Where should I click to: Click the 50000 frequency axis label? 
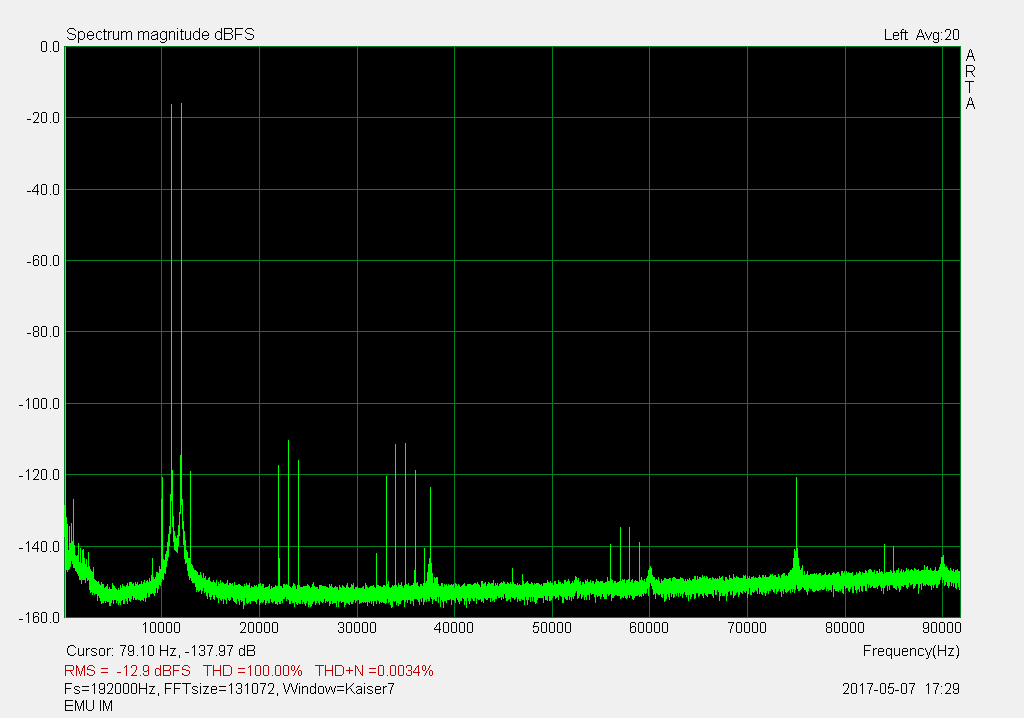tap(552, 628)
